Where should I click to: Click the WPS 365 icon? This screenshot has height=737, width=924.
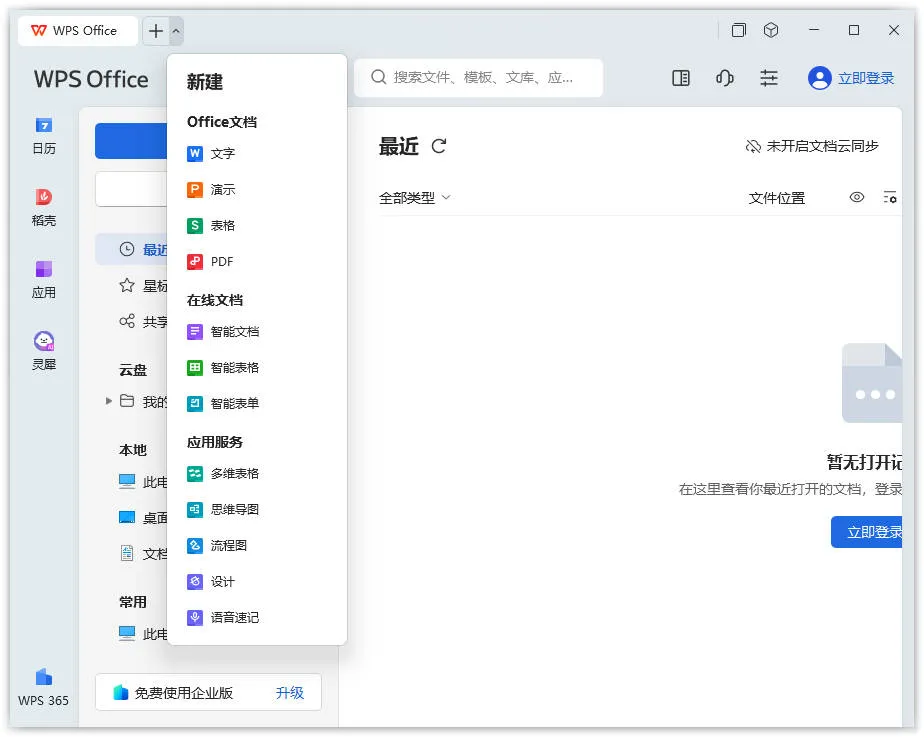pos(43,687)
